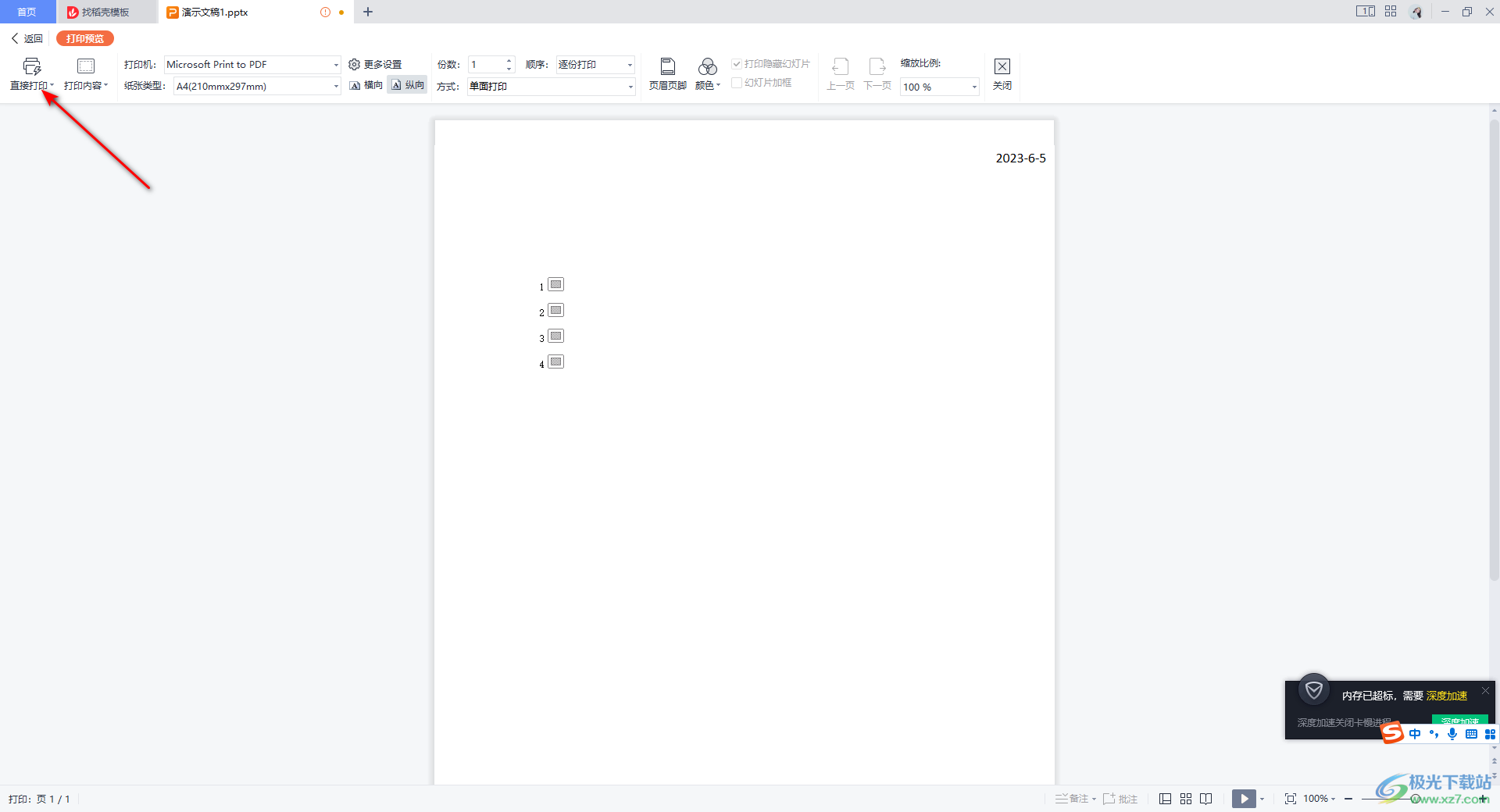
Task: Open the status bar 100% zoom dropdown
Action: 1320,799
